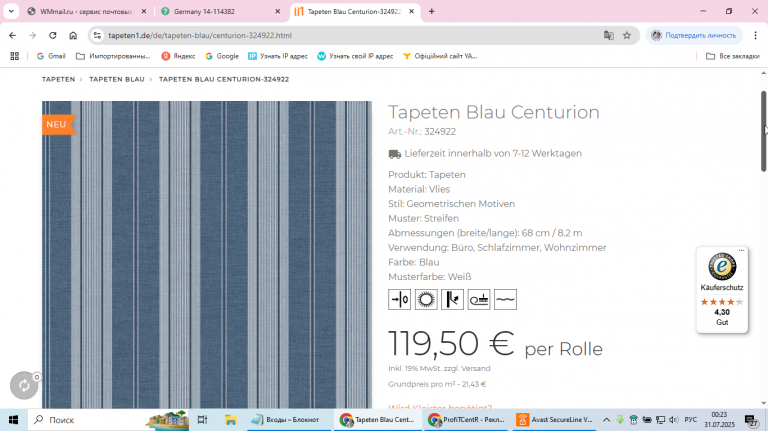The height and width of the screenshot is (431, 768).
Task: Click the straight match pattern symbol icon
Action: click(x=399, y=299)
